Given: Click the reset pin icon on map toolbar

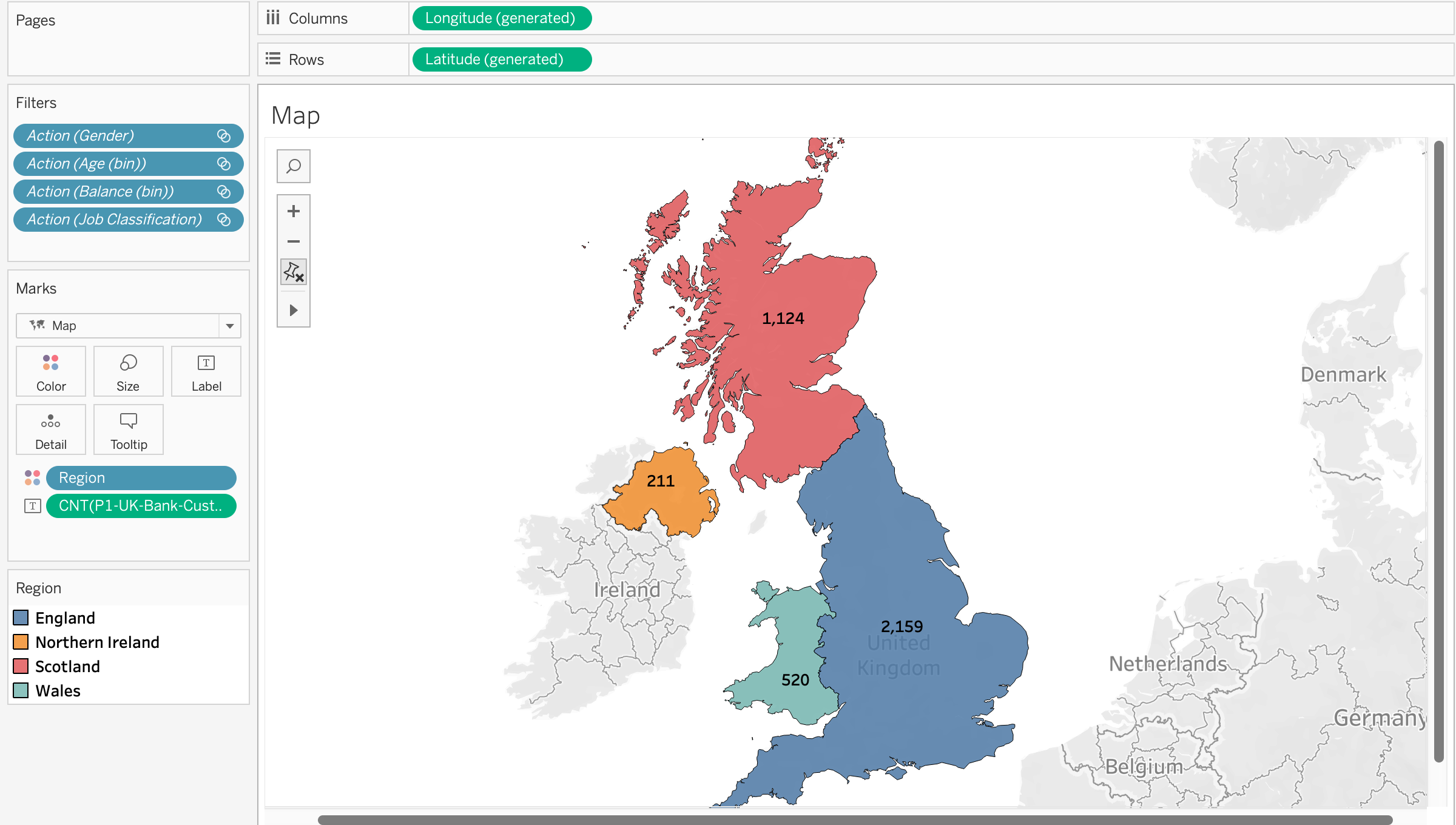Looking at the screenshot, I should pyautogui.click(x=293, y=272).
